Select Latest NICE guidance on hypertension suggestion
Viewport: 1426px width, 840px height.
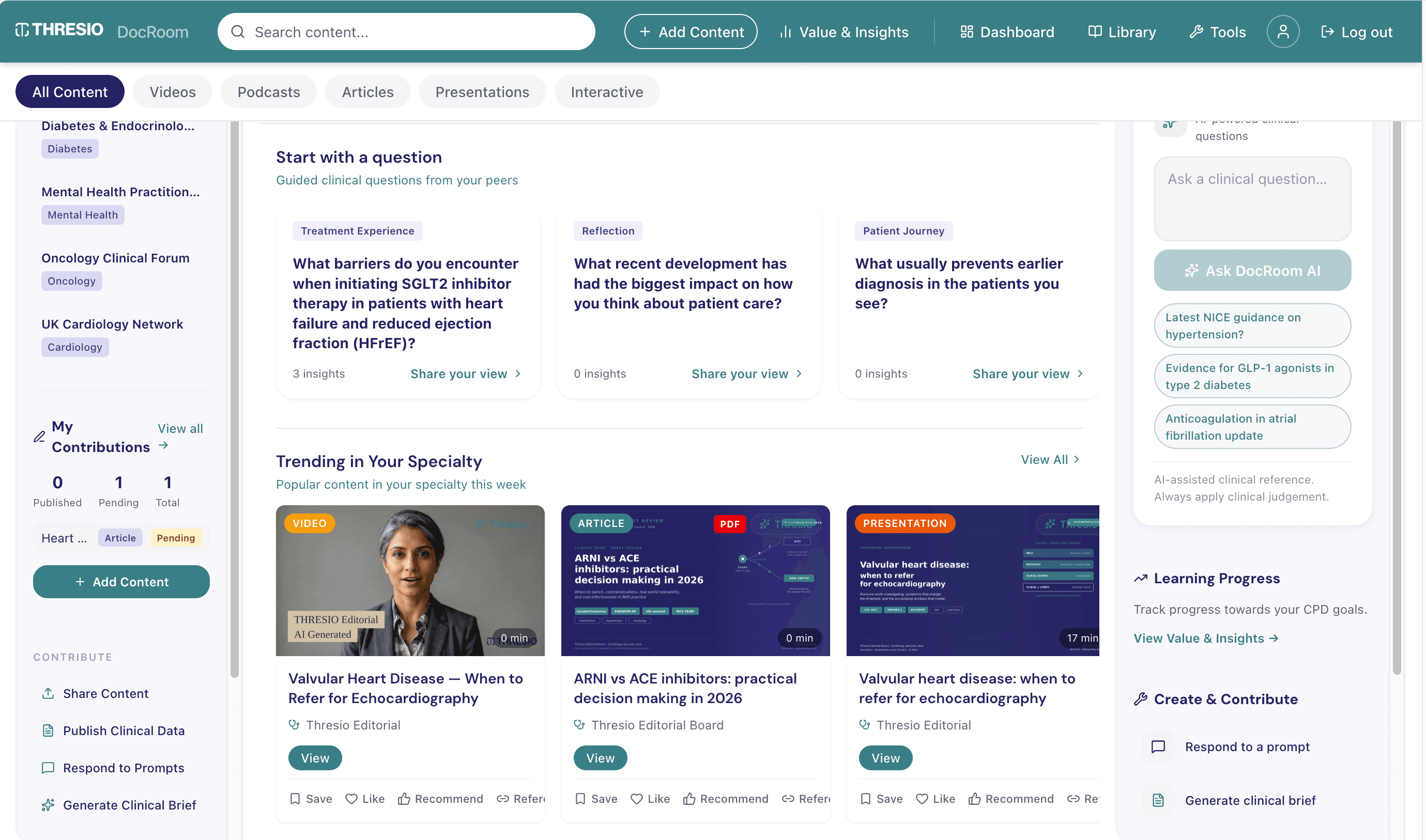[x=1252, y=325]
